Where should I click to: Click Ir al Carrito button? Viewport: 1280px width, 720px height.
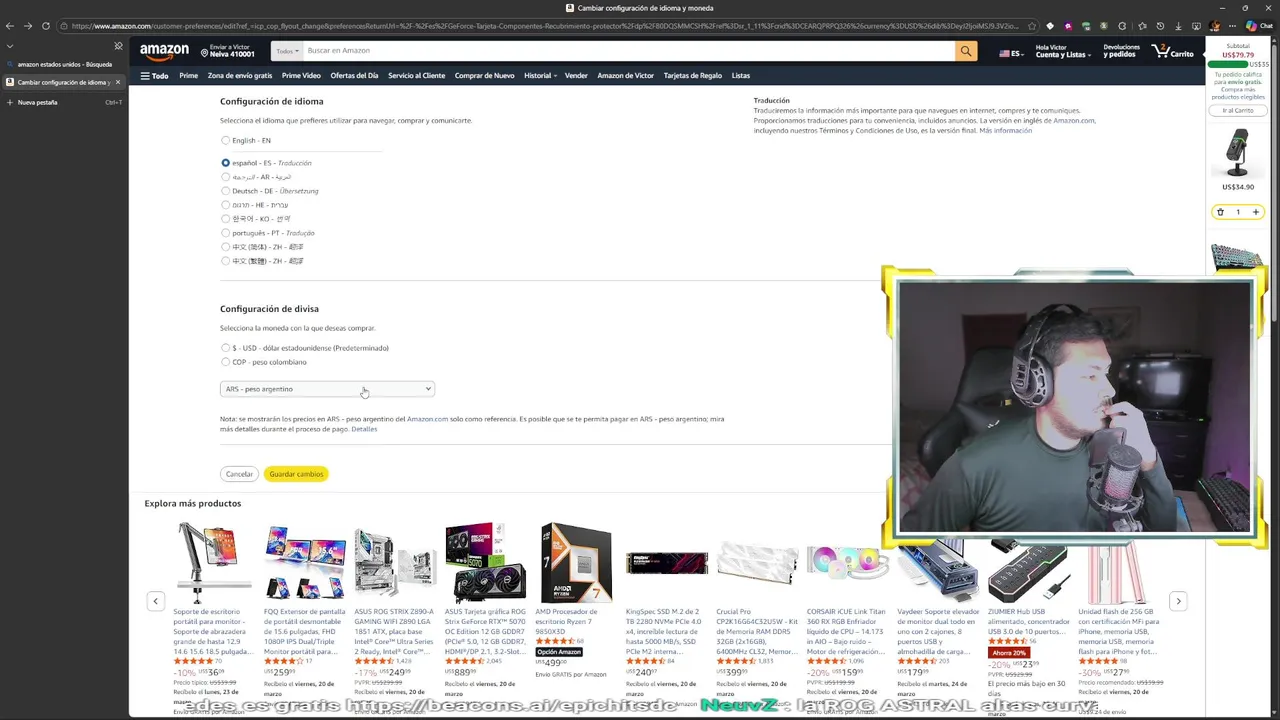click(x=1238, y=110)
